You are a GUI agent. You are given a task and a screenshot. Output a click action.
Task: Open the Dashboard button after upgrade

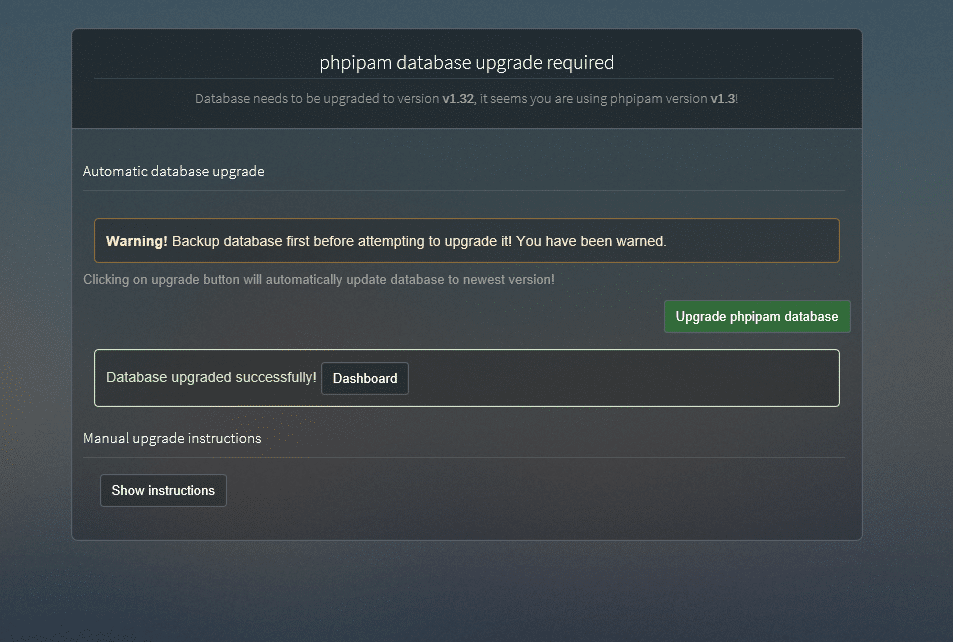click(x=365, y=378)
